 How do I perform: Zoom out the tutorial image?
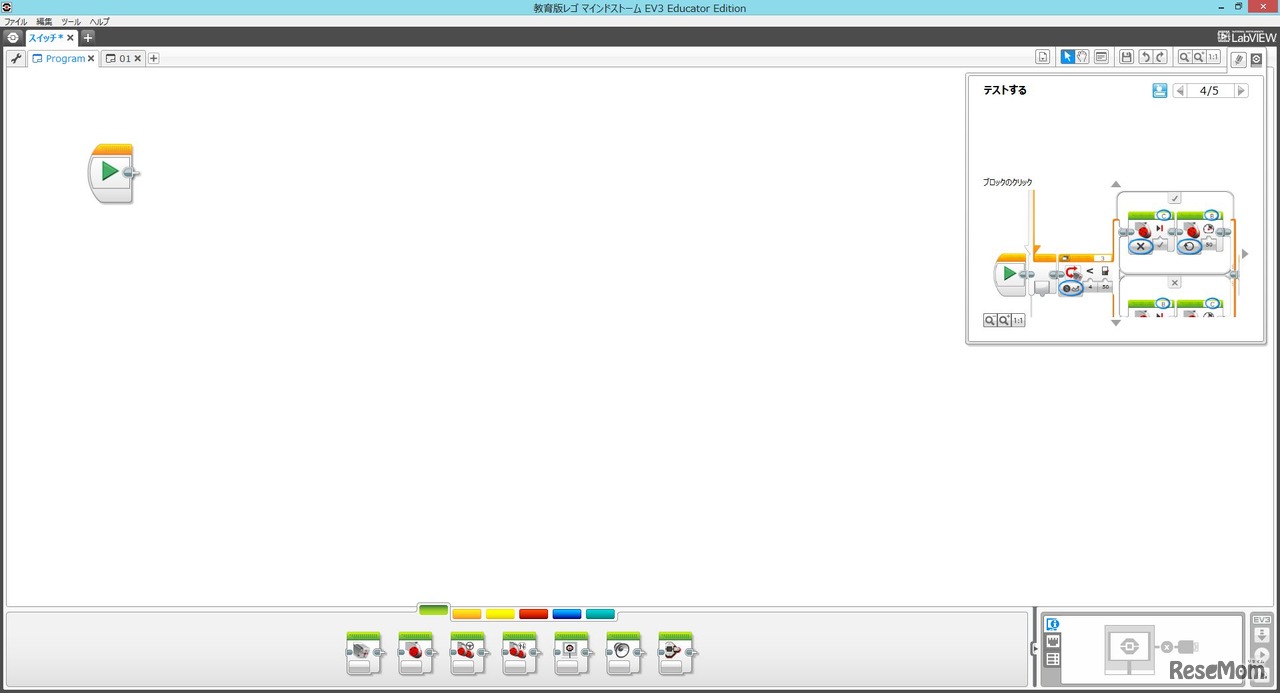pyautogui.click(x=990, y=320)
